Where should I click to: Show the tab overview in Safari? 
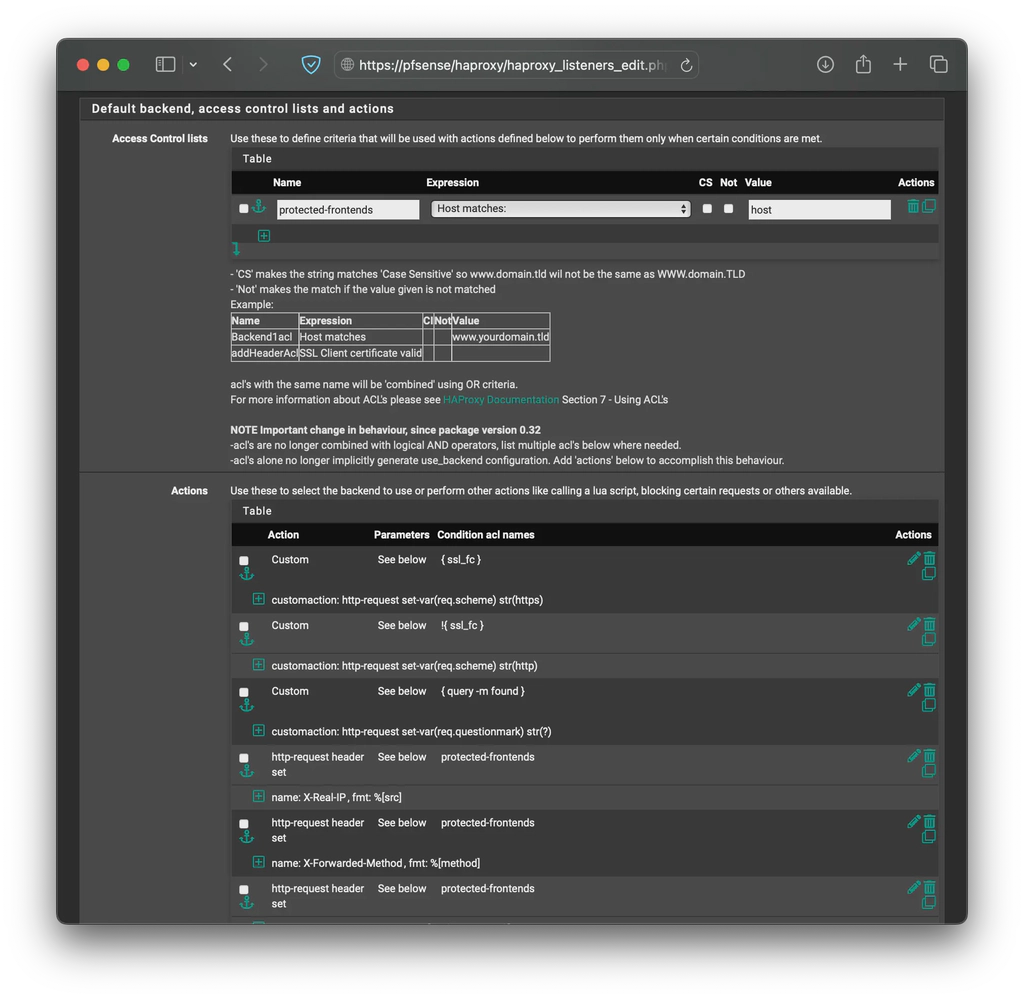[938, 63]
